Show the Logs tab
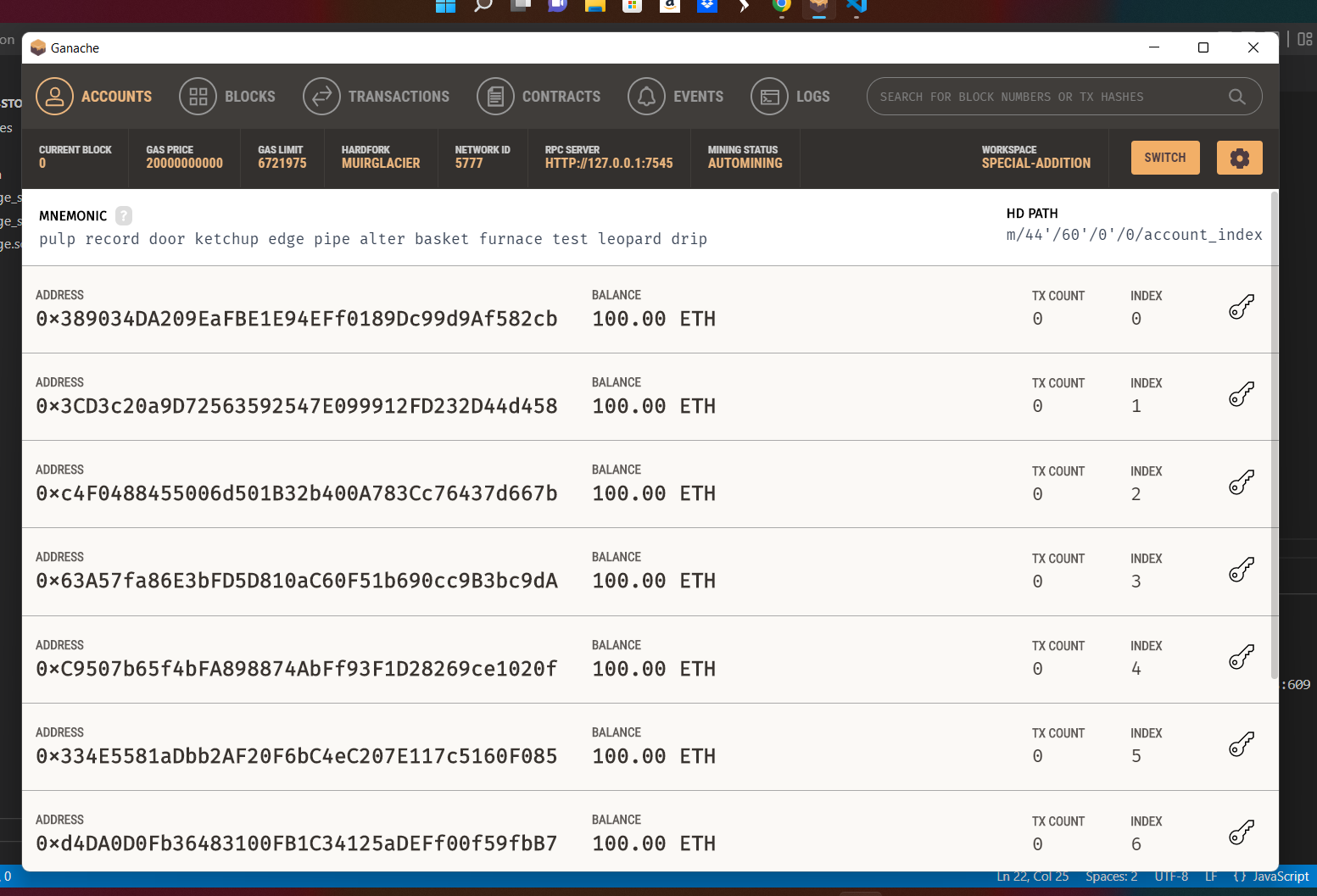The image size is (1317, 896). click(x=790, y=97)
